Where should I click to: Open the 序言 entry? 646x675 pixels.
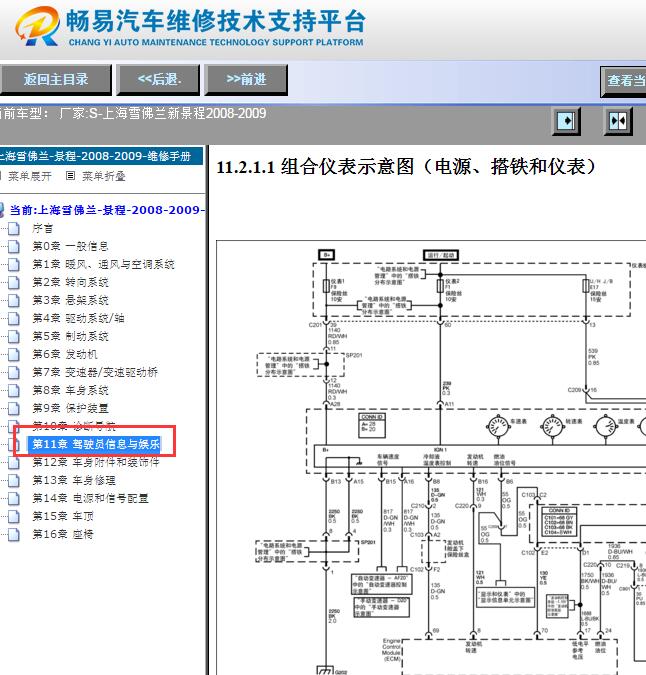tap(42, 229)
